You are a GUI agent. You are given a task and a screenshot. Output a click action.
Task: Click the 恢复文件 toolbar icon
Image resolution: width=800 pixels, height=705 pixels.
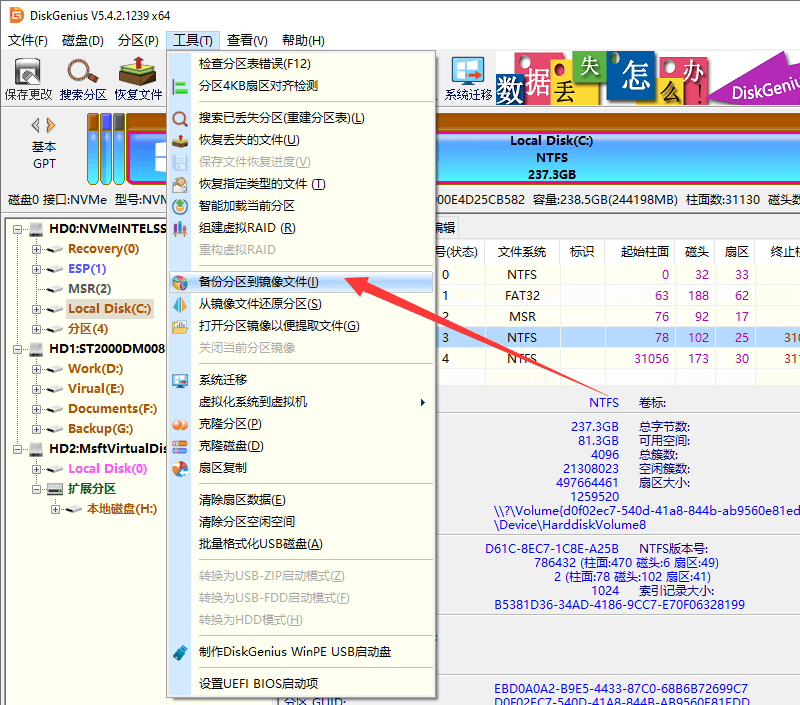[137, 72]
